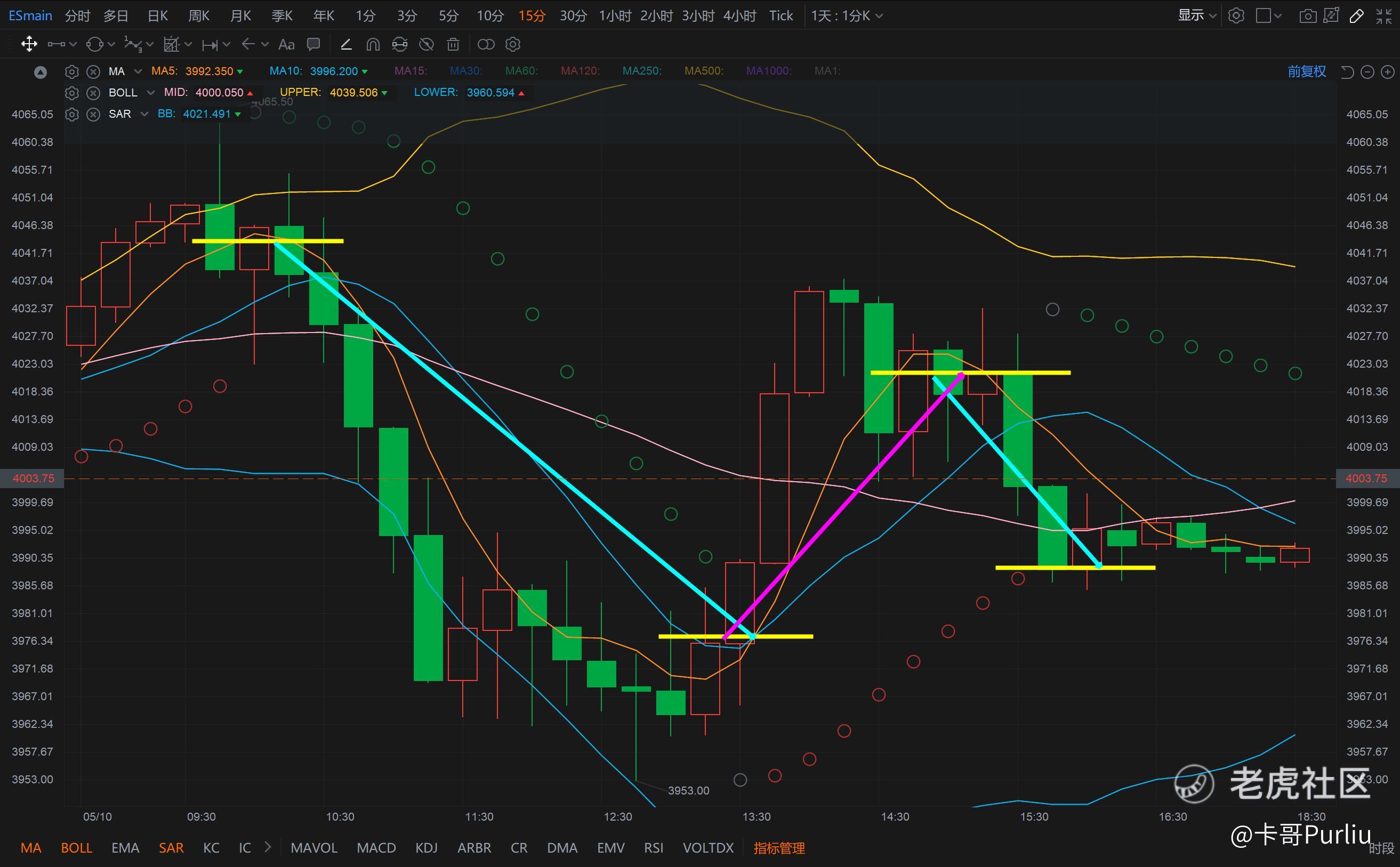The height and width of the screenshot is (867, 1400).
Task: Remove the MA indicator from chart
Action: [x=93, y=72]
